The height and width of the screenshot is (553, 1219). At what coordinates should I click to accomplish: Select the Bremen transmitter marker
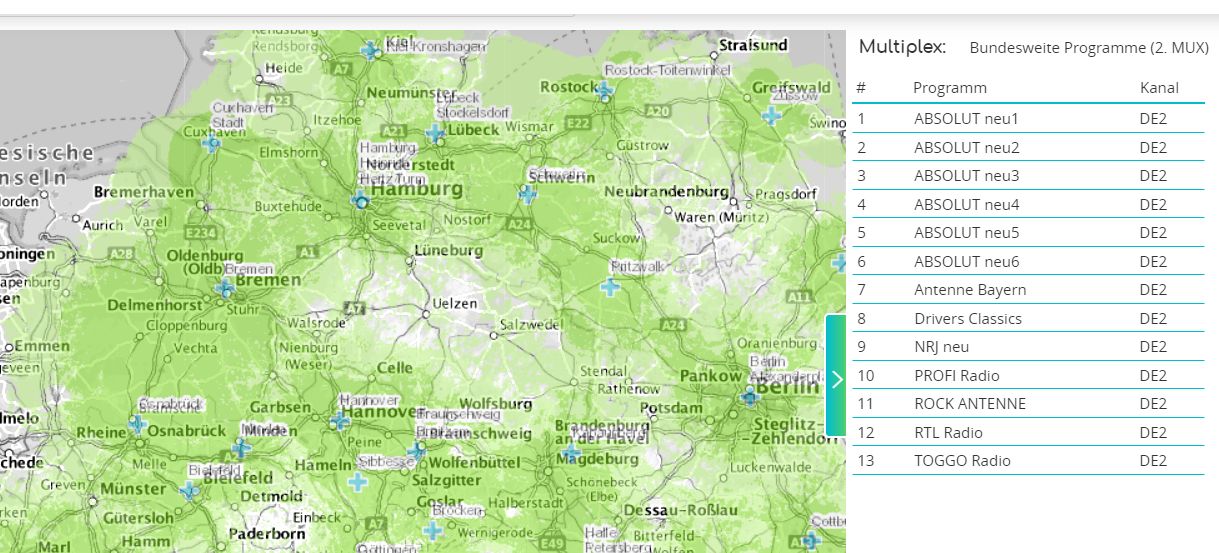click(x=225, y=289)
